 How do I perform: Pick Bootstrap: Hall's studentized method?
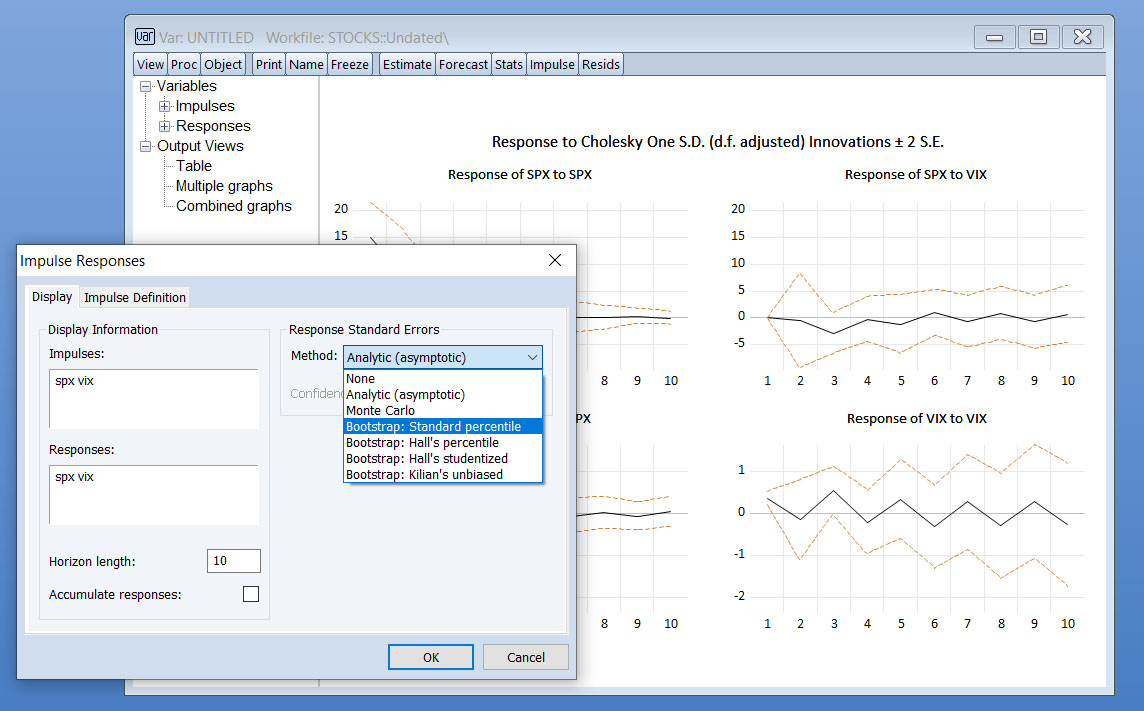click(426, 458)
